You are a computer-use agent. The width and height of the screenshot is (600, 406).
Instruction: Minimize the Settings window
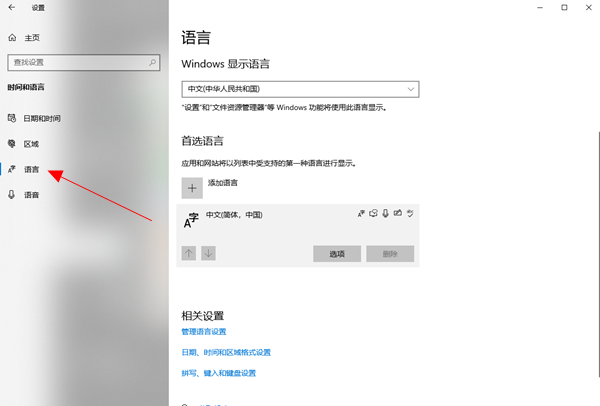540,7
